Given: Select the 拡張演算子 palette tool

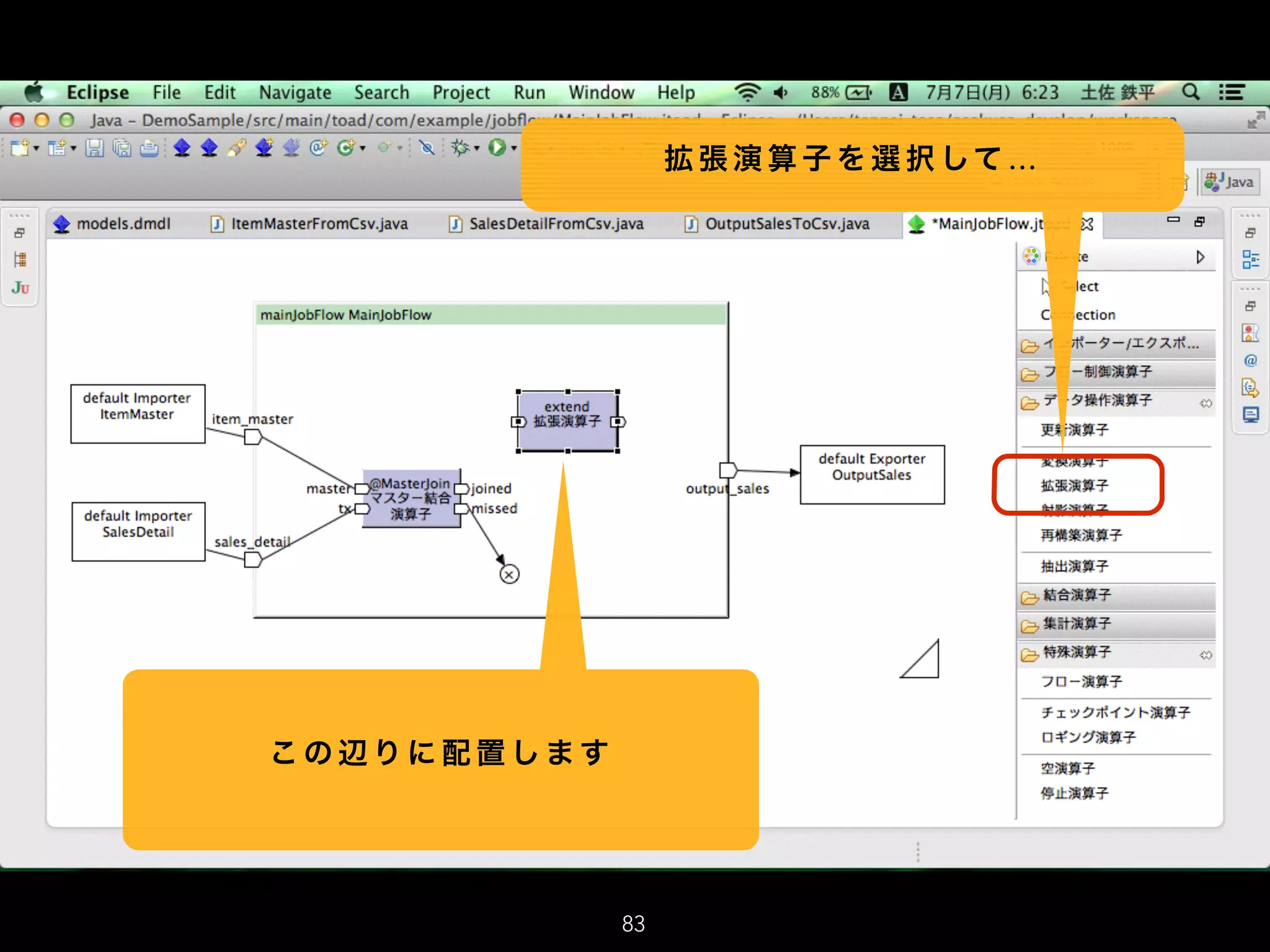Looking at the screenshot, I should coord(1074,485).
